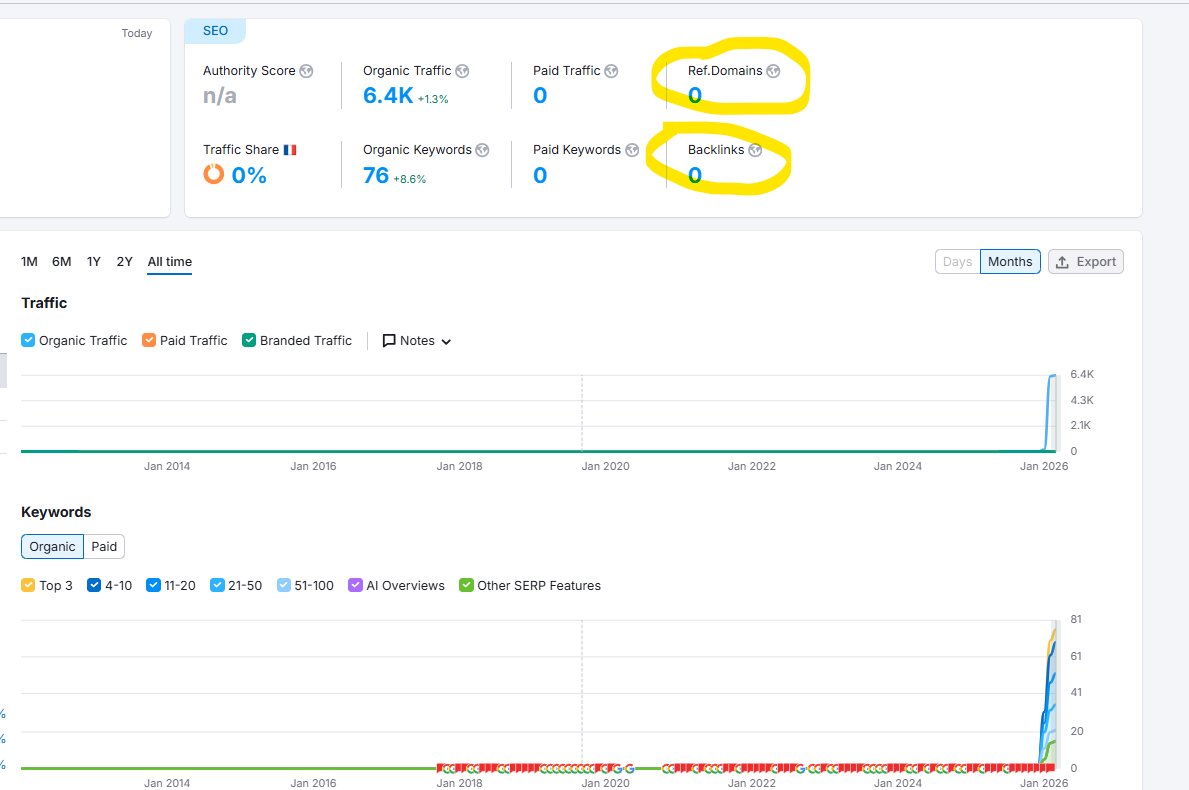Click the Export button
Viewport: 1189px width, 790px height.
click(1086, 262)
